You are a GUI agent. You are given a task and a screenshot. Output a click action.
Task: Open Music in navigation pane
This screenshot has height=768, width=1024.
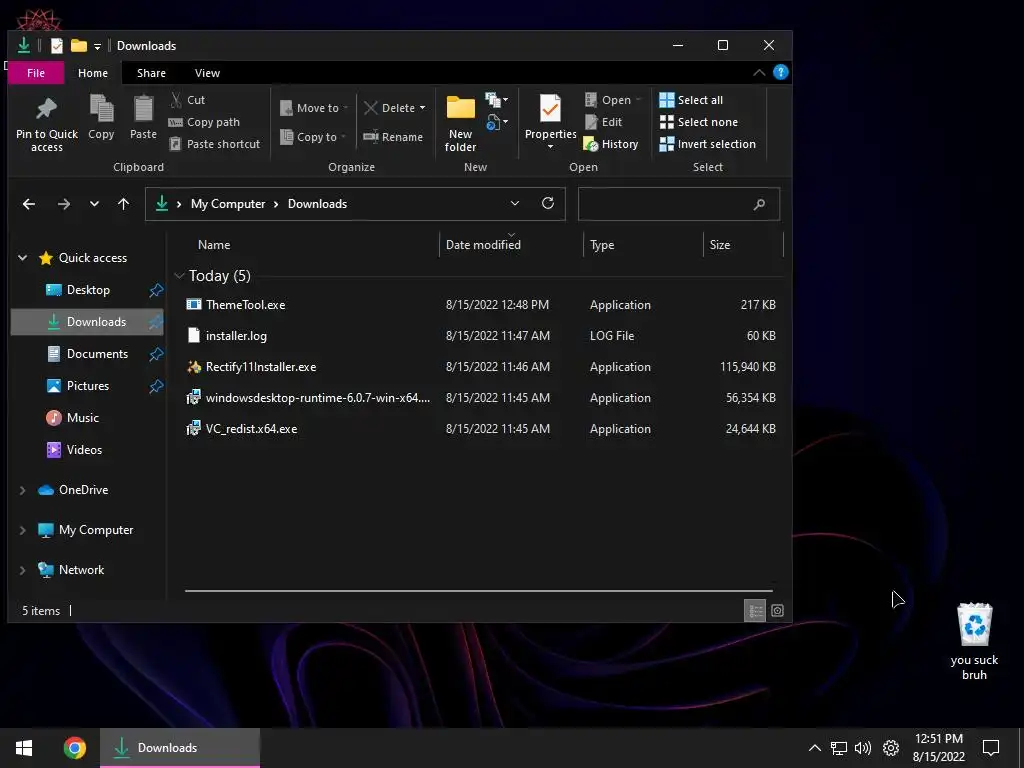pos(82,418)
